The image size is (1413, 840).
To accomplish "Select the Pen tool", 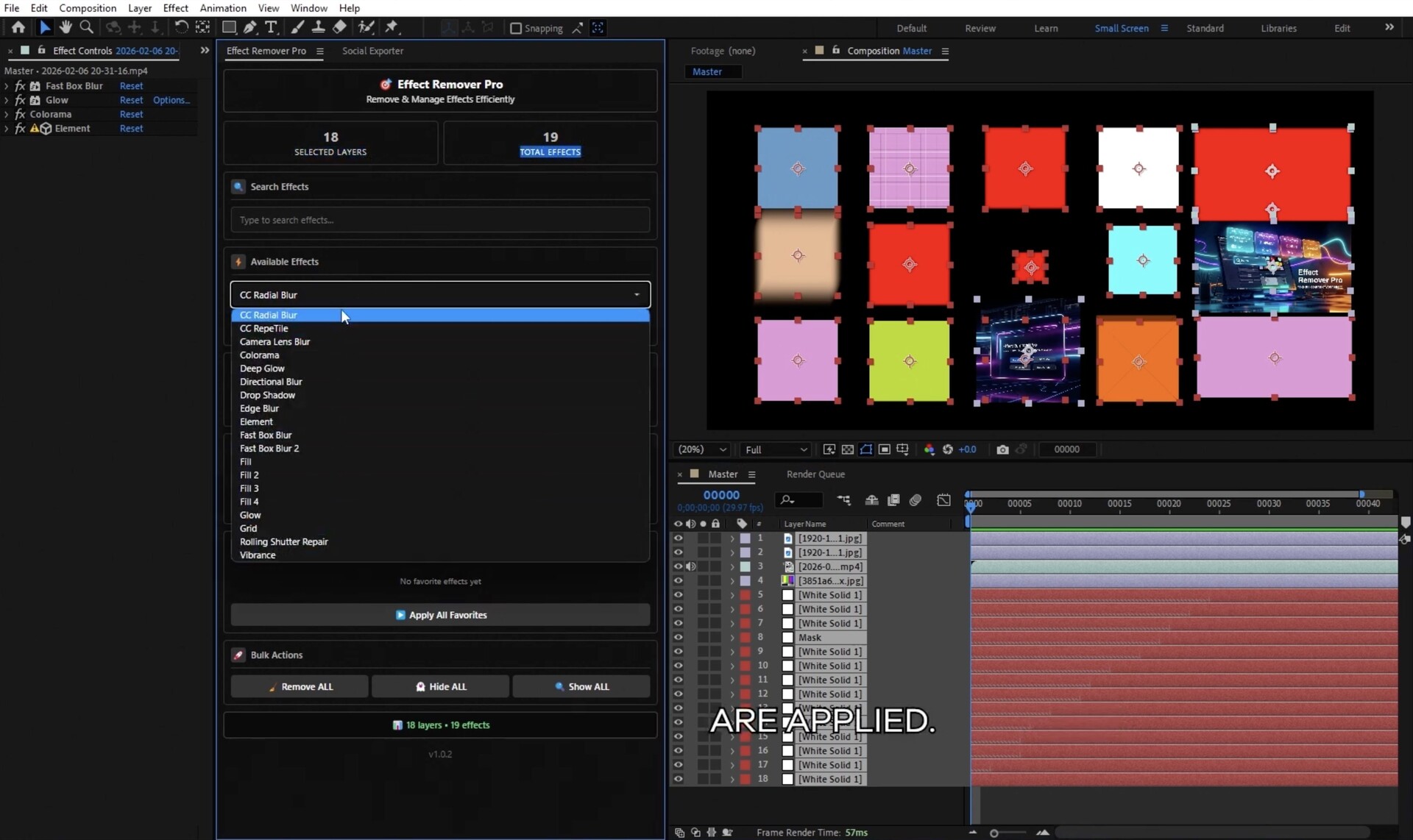I will pyautogui.click(x=250, y=27).
